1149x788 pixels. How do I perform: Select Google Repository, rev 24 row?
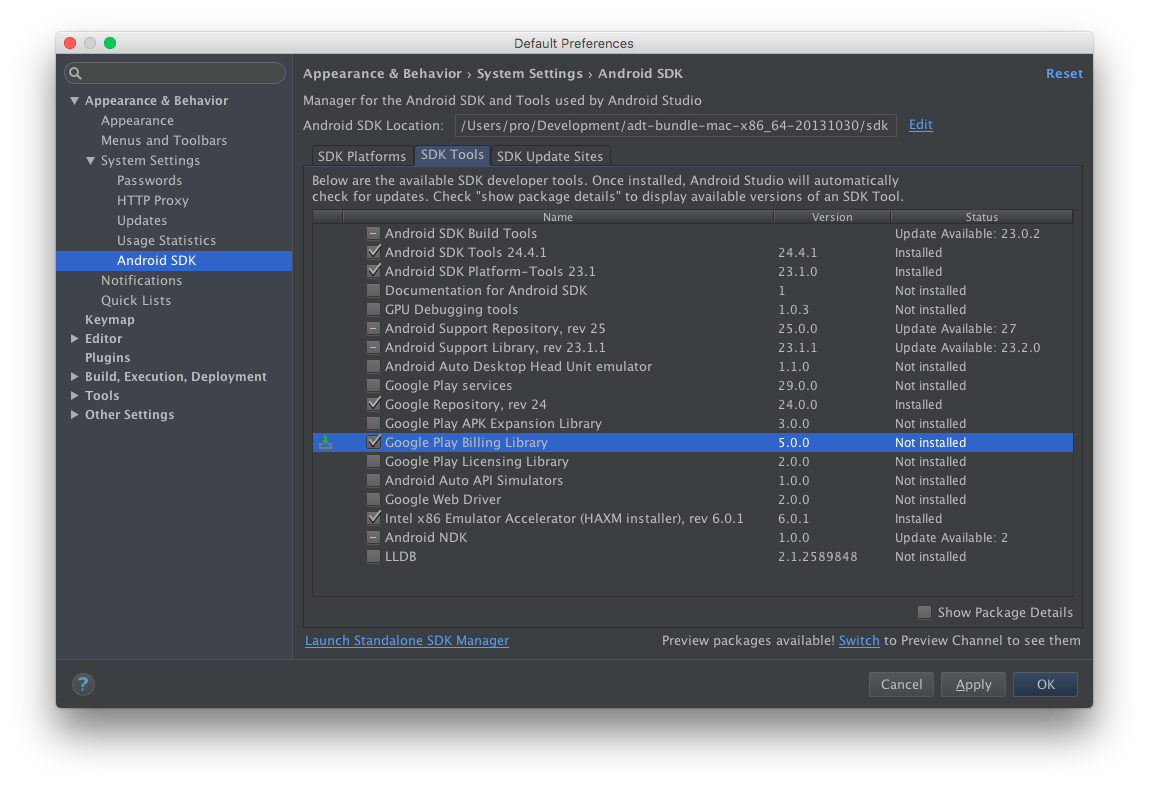click(x=692, y=405)
